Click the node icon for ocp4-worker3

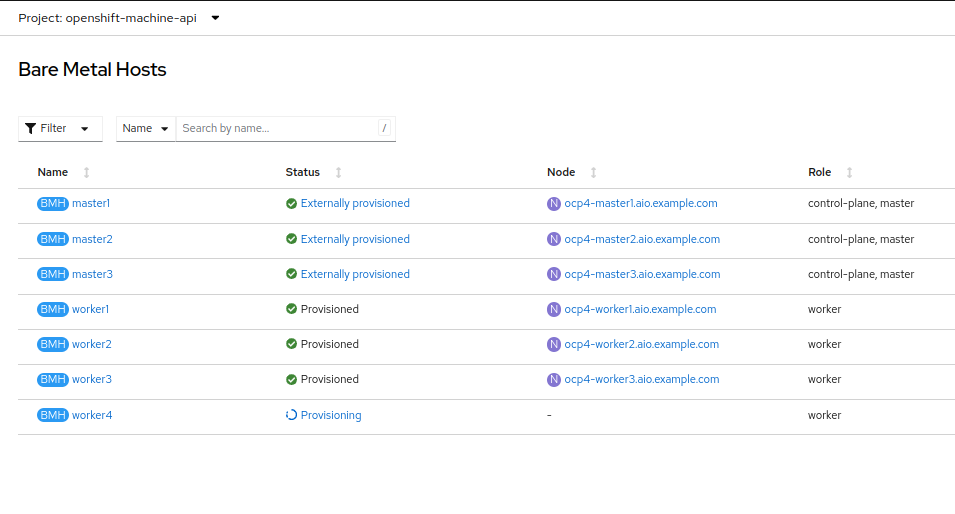point(554,380)
